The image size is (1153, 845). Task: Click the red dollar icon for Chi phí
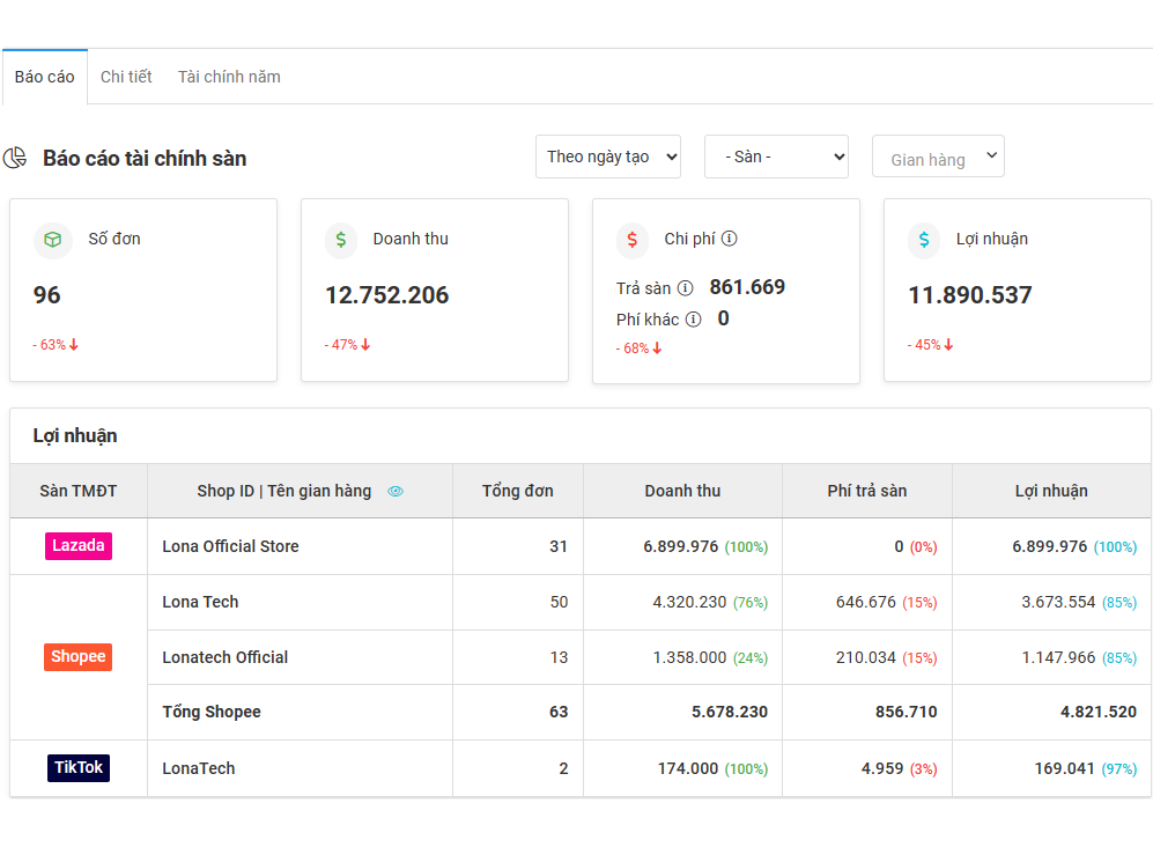(x=632, y=240)
